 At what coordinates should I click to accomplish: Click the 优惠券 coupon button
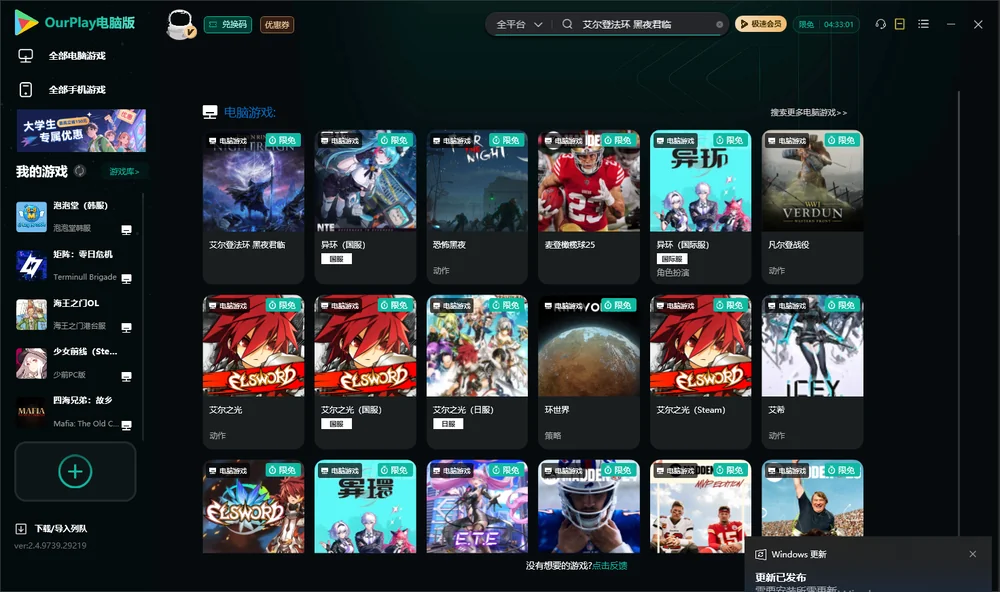coord(277,25)
